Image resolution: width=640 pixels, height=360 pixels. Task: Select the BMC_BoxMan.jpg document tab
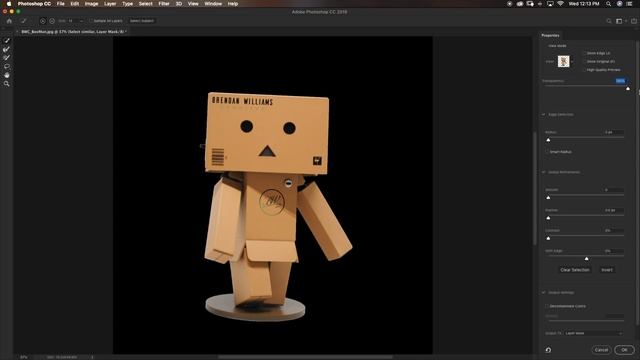click(x=73, y=31)
